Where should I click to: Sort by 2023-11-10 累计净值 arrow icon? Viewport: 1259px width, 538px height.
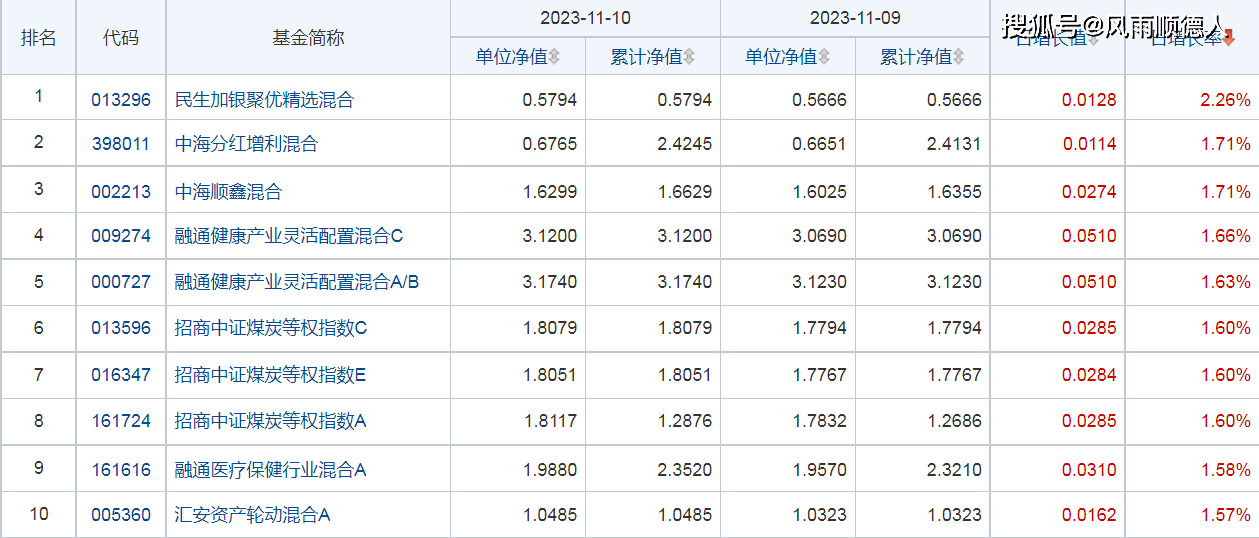coord(690,57)
